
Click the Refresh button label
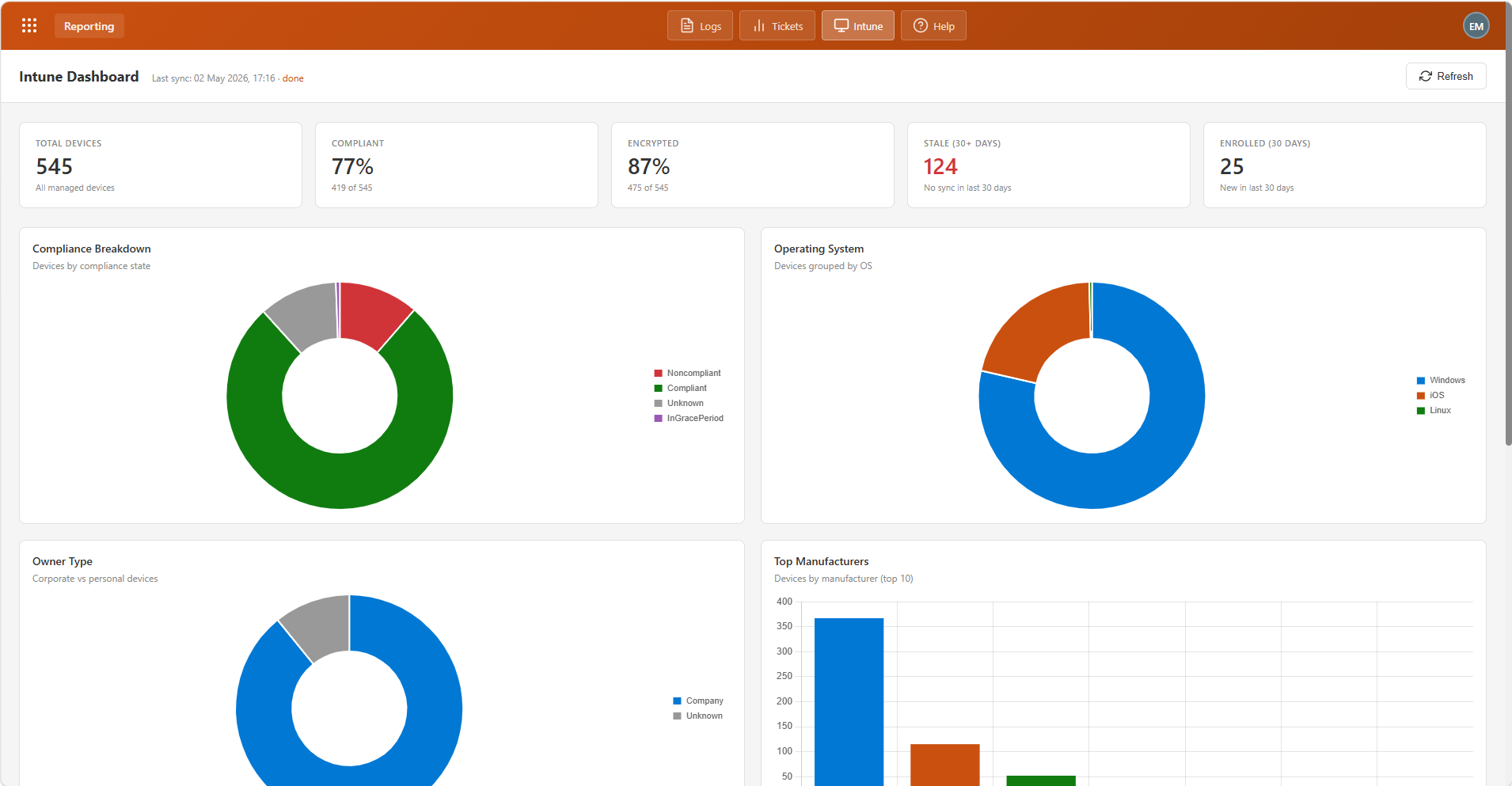(1455, 76)
